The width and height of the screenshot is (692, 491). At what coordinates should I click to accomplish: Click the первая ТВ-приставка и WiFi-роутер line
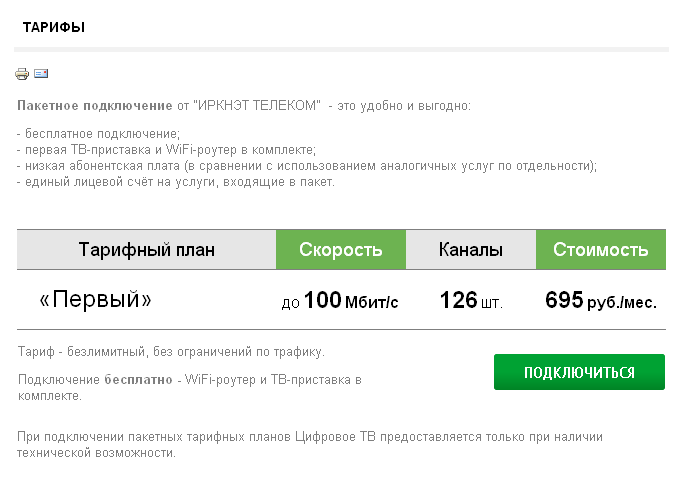click(166, 150)
